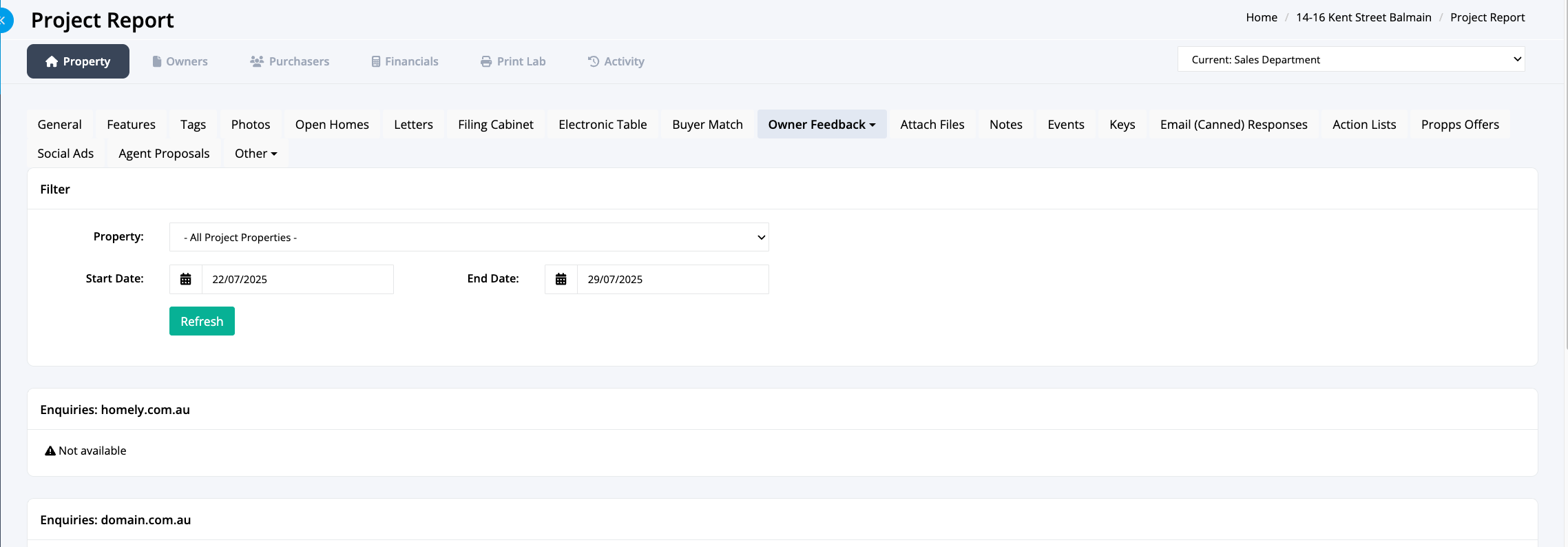1568x547 pixels.
Task: Open the Action Lists sub-tab
Action: point(1364,124)
